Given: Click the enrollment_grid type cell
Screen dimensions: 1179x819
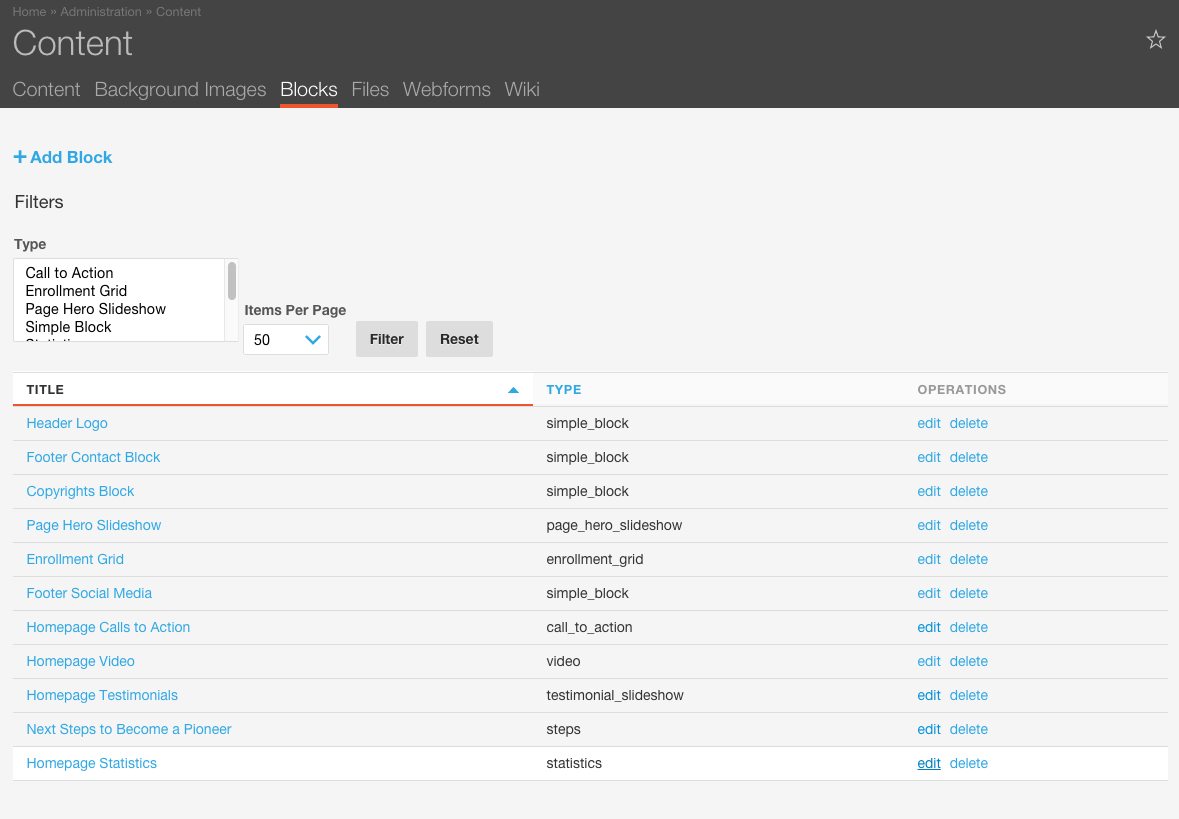Looking at the screenshot, I should [x=595, y=560].
